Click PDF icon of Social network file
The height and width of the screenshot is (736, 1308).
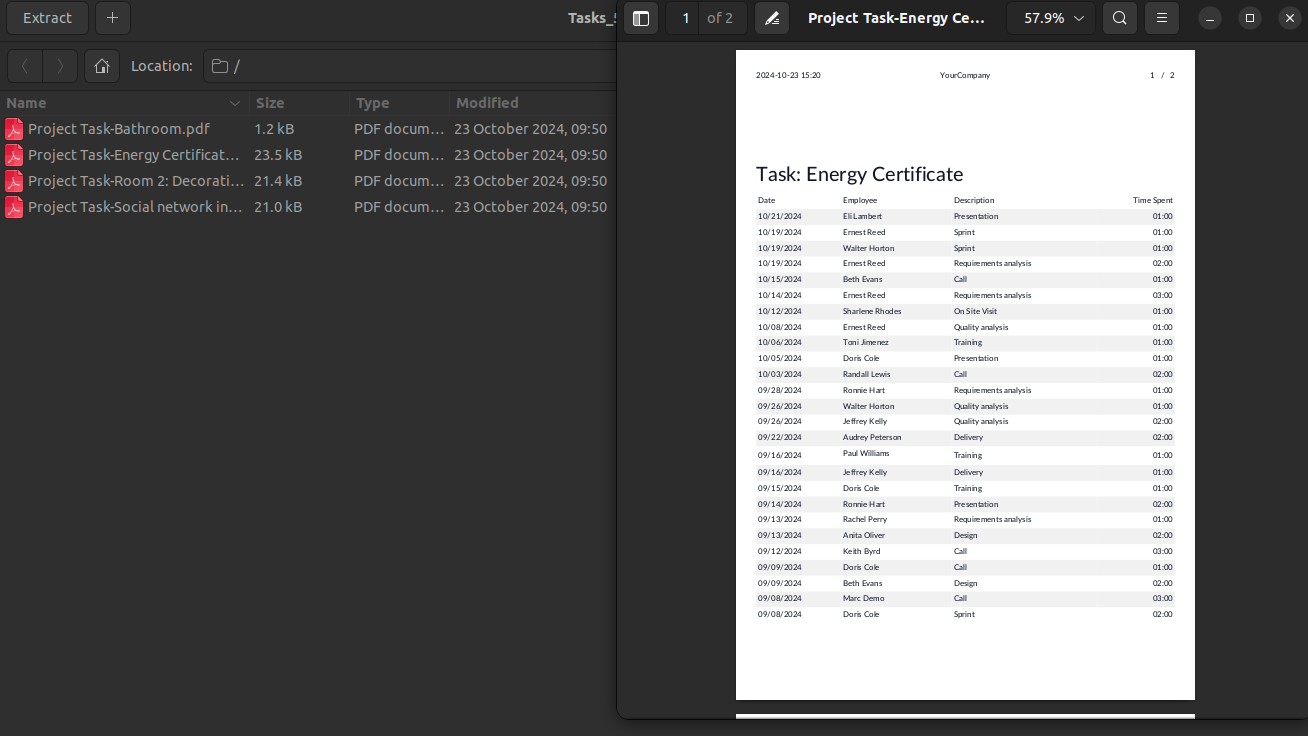tap(14, 207)
